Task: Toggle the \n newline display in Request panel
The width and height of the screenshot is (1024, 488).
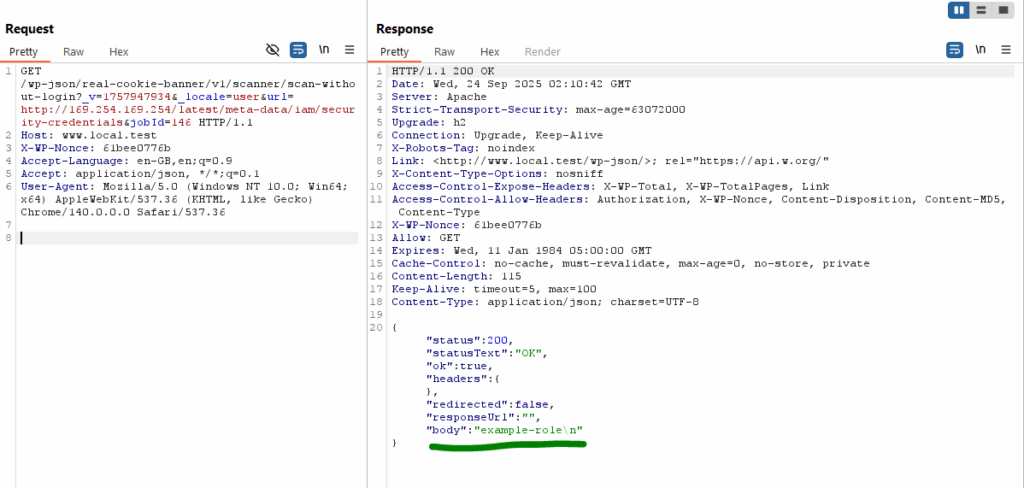Action: tap(324, 49)
